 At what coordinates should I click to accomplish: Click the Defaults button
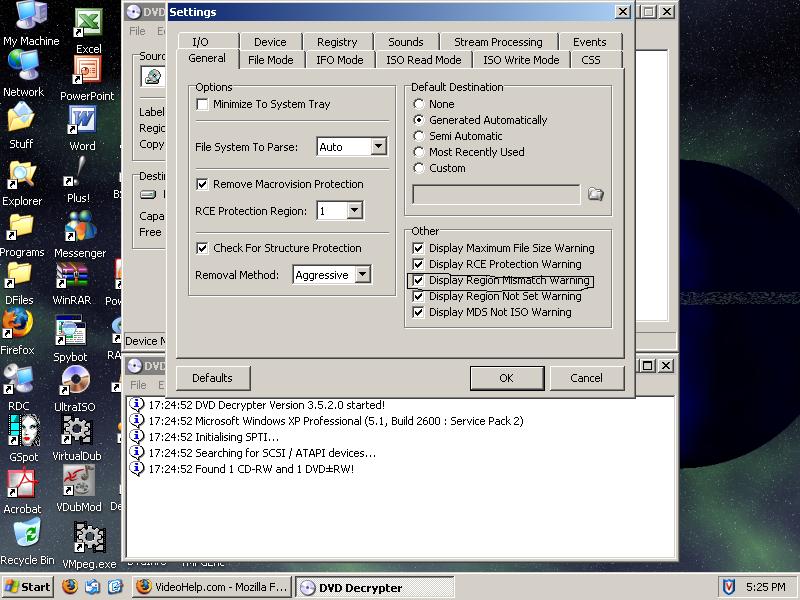click(x=213, y=378)
